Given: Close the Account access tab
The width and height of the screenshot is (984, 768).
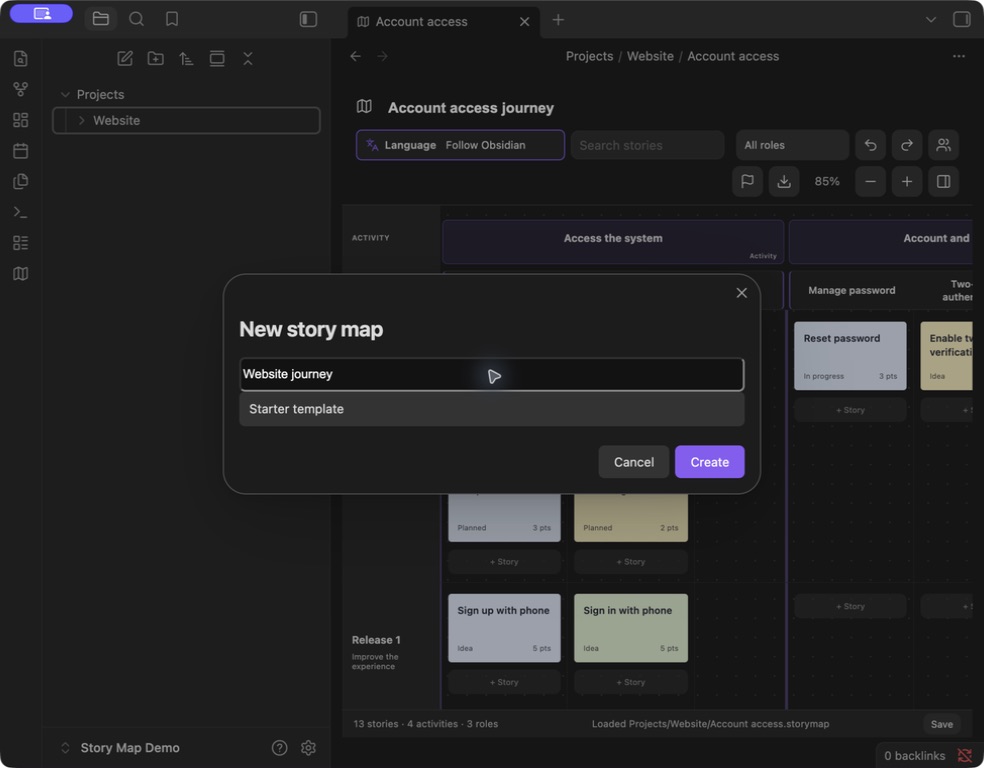Looking at the screenshot, I should (x=525, y=22).
